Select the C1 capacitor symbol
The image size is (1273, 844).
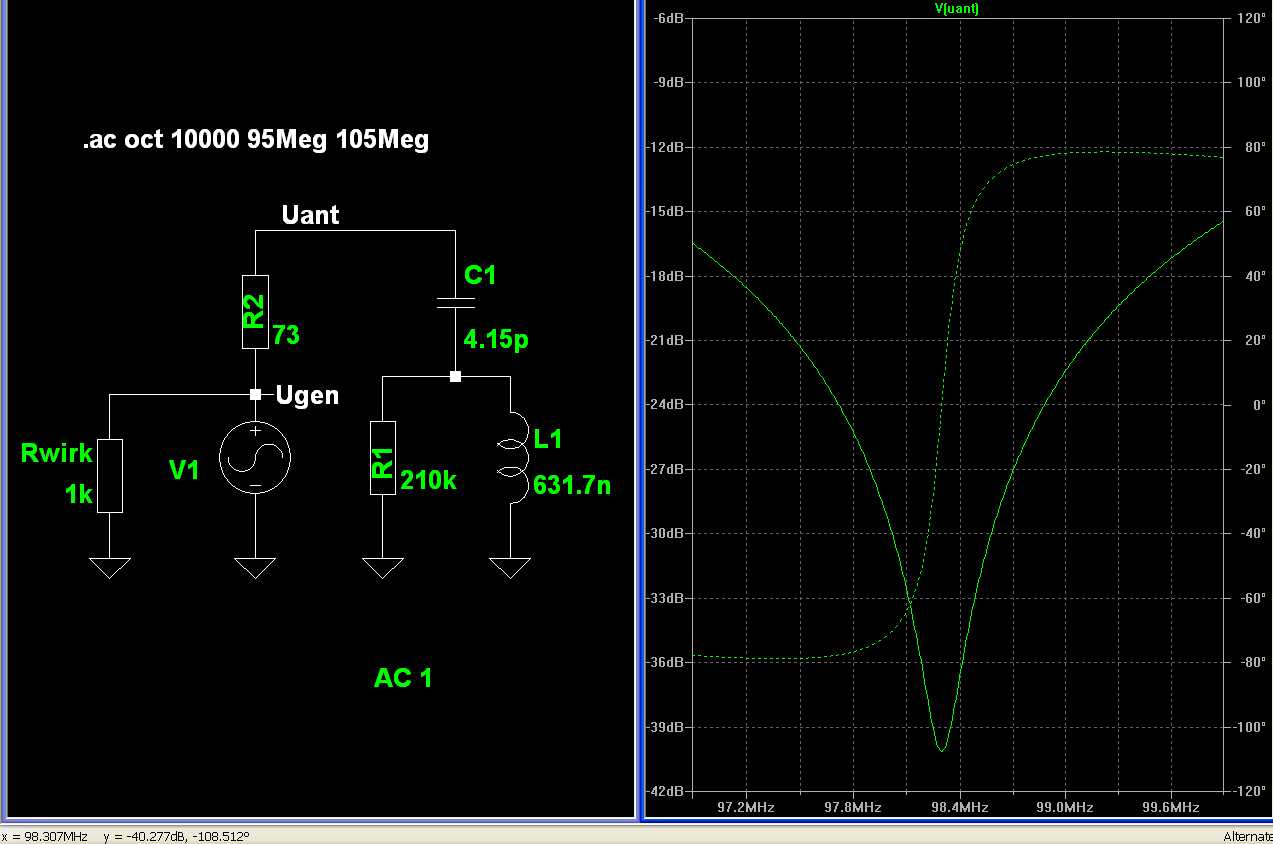coord(456,302)
